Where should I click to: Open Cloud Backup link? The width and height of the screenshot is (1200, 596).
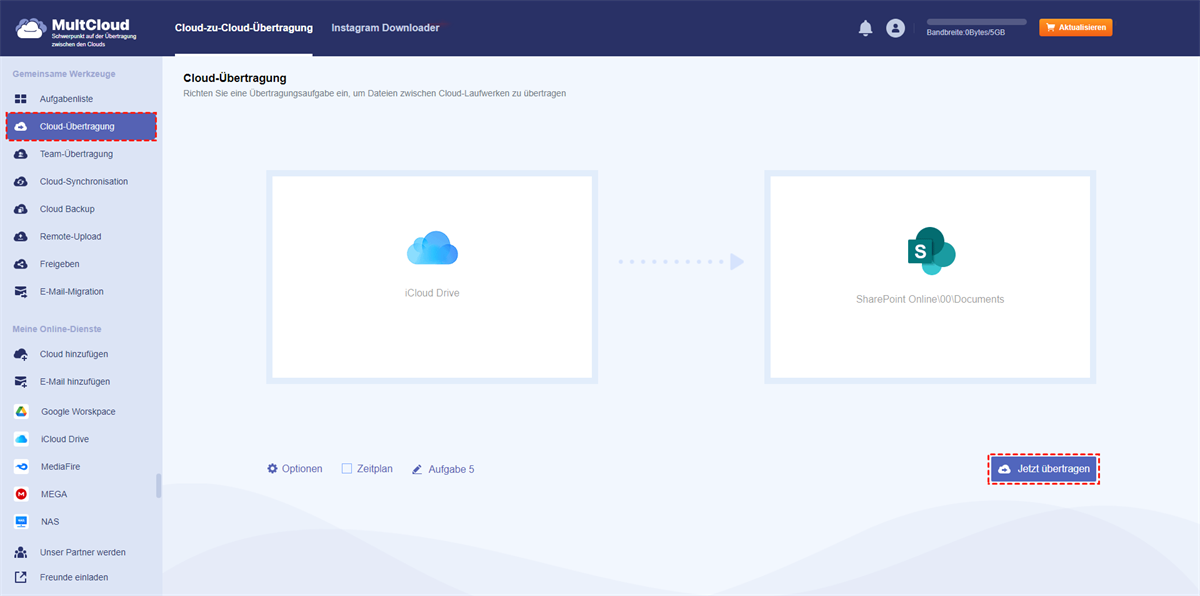67,209
